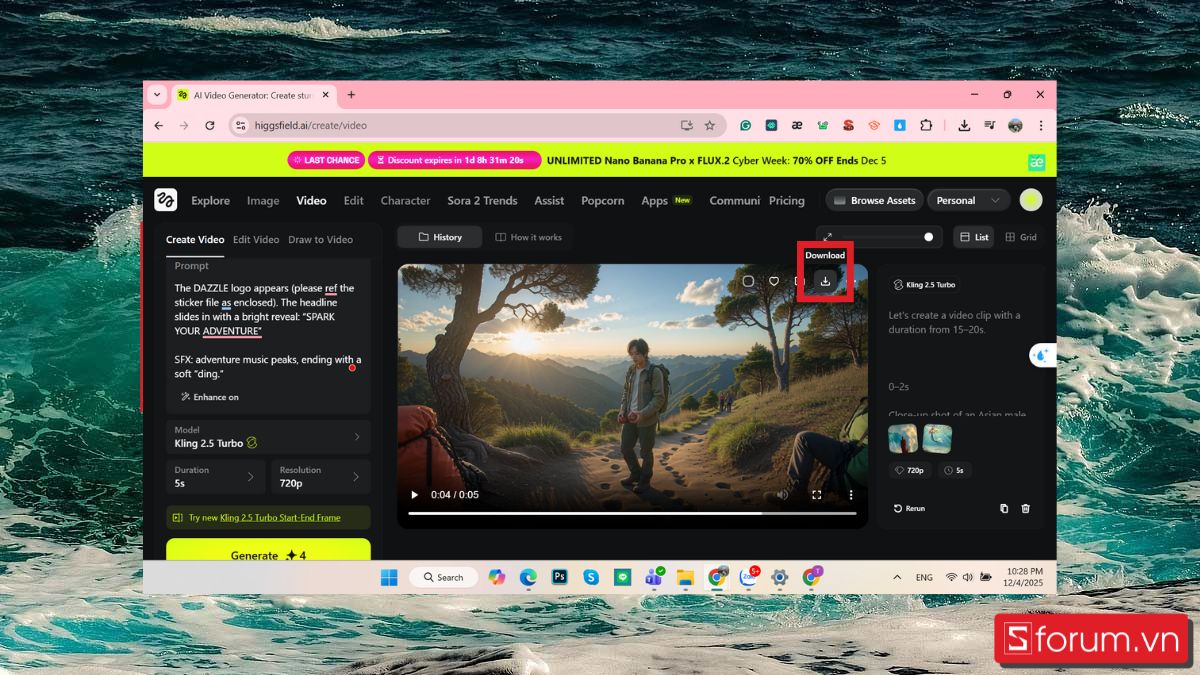Open the first reference image thumbnail
The width and height of the screenshot is (1200, 675).
902,439
